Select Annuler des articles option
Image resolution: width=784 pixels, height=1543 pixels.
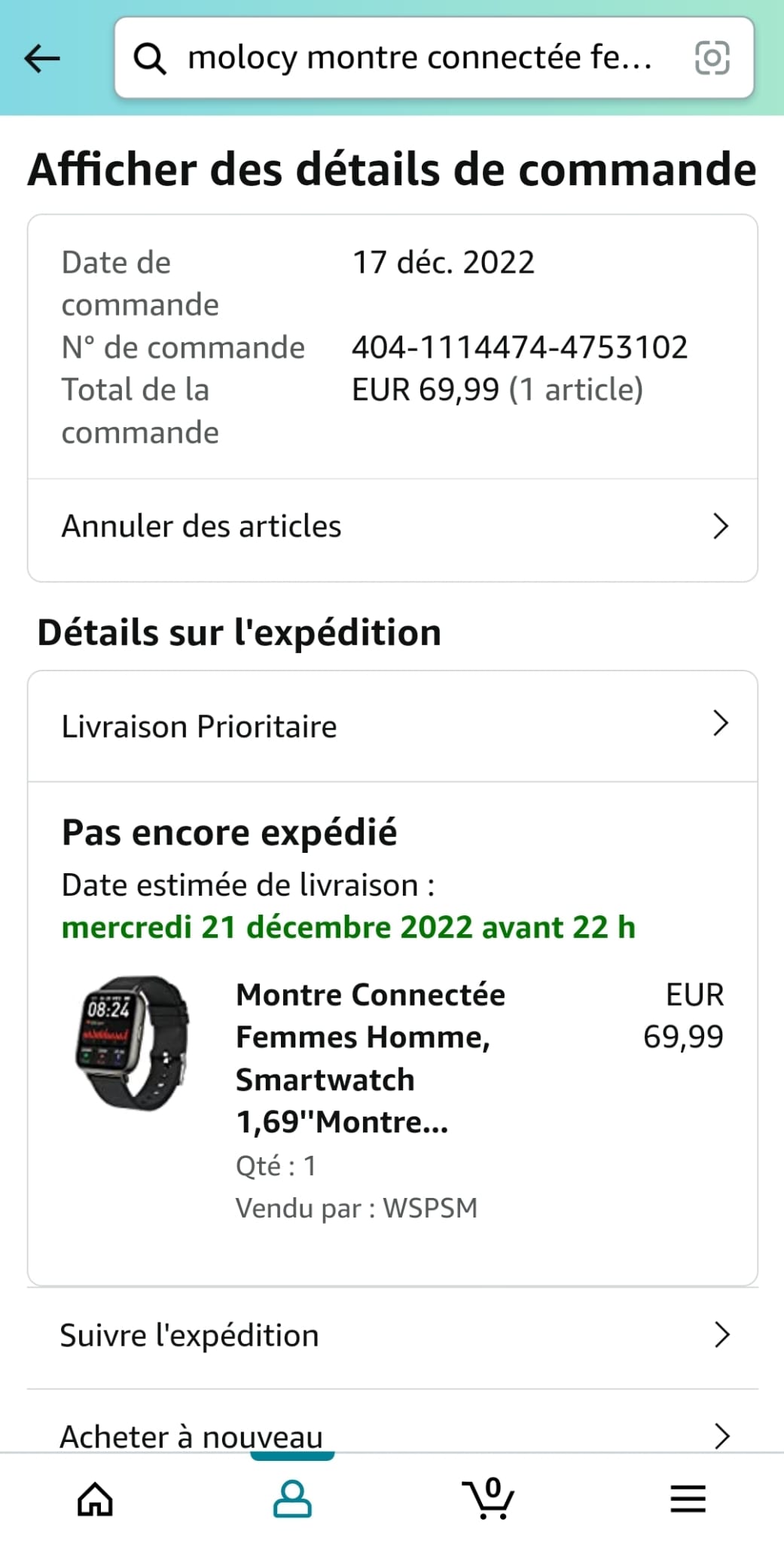click(202, 527)
